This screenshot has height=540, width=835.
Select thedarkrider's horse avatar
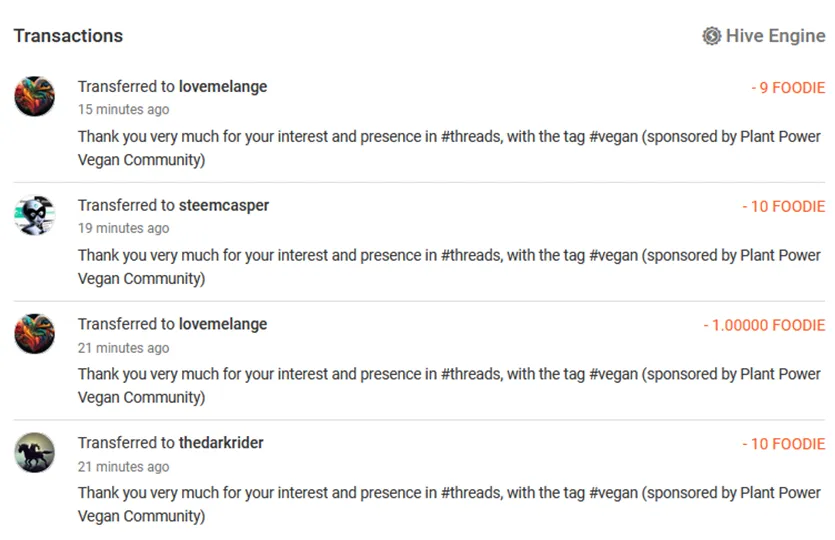coord(34,453)
